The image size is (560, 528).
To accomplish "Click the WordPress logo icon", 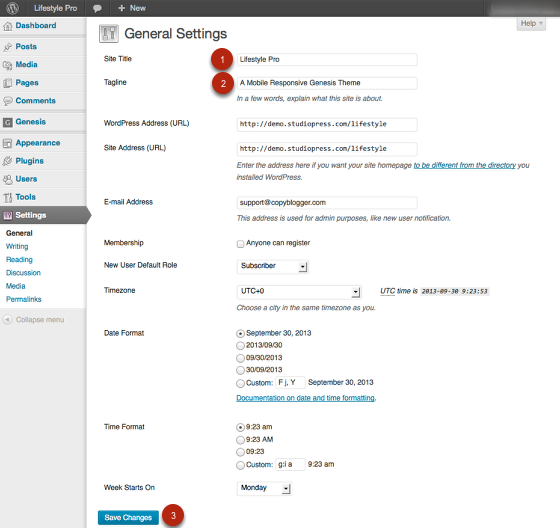I will (12, 8).
